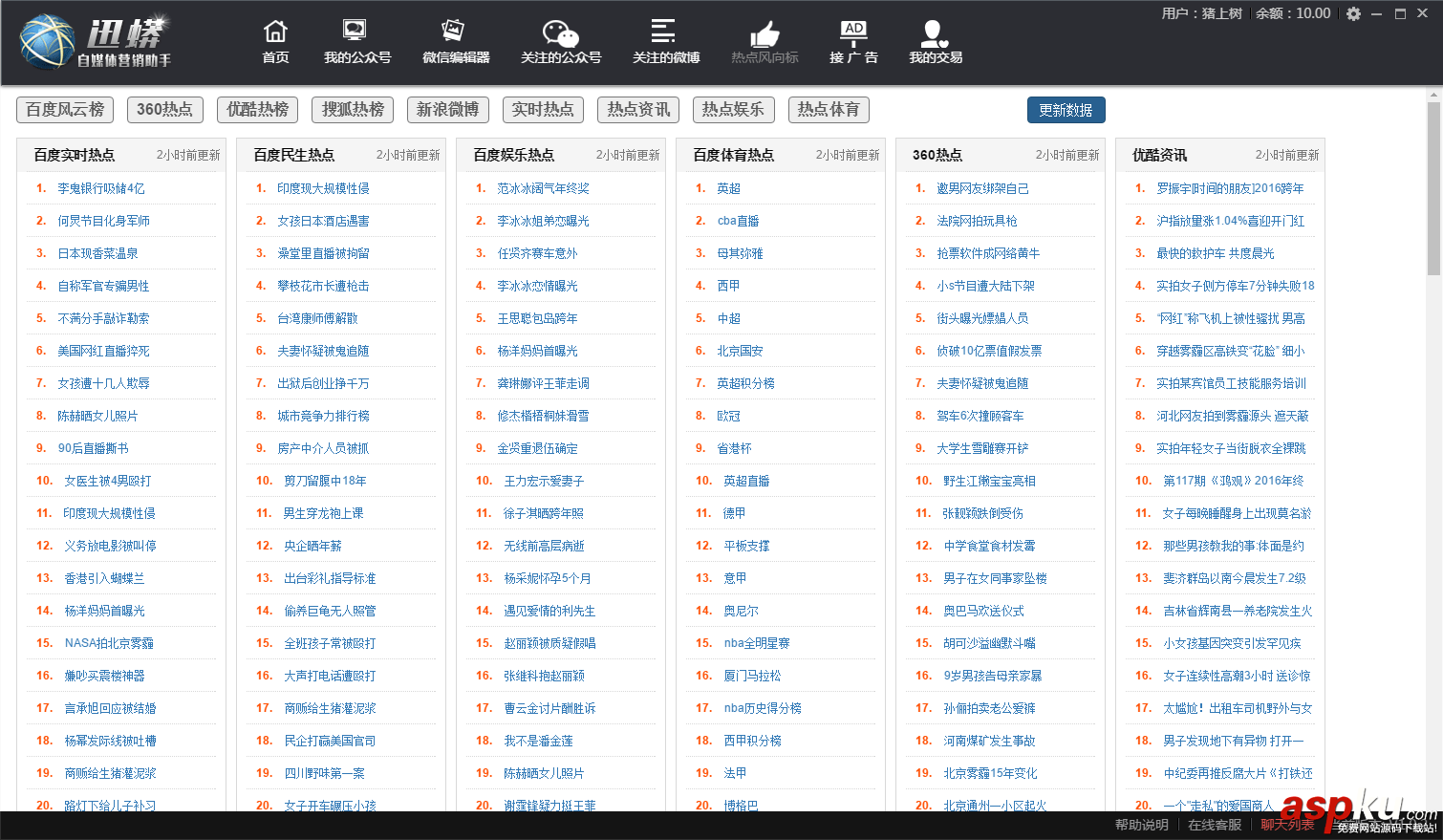Click the 我的交易 transactions icon
The height and width of the screenshot is (840, 1443).
934,39
